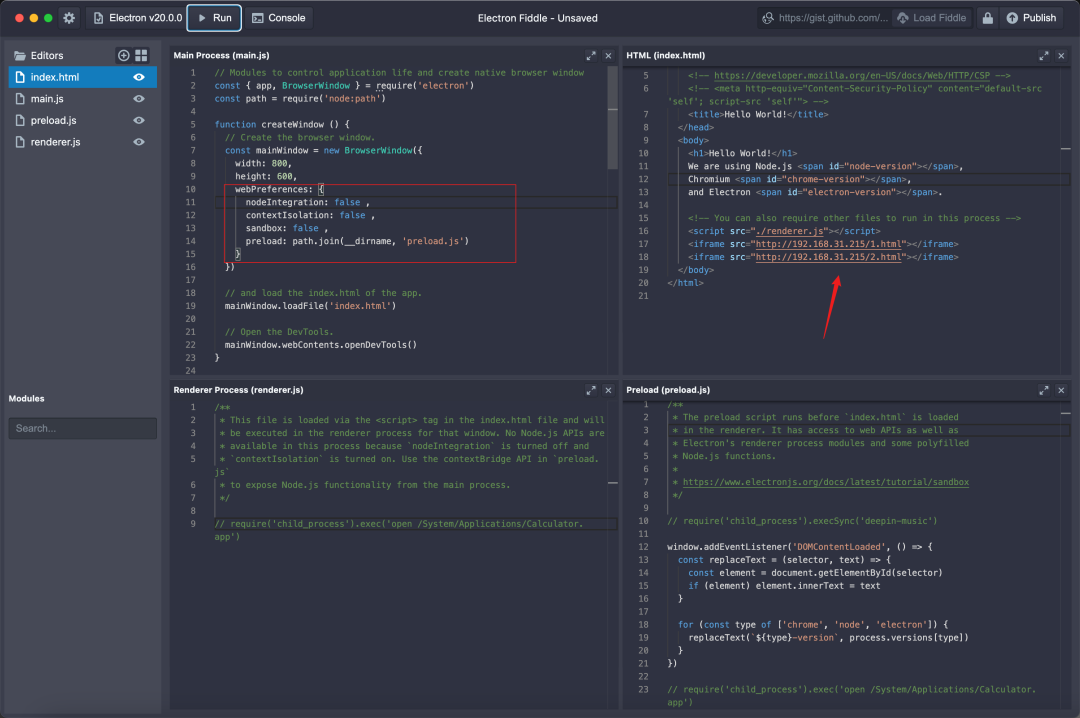Click the Editors folder icon
Image resolution: width=1080 pixels, height=718 pixels.
click(x=20, y=55)
